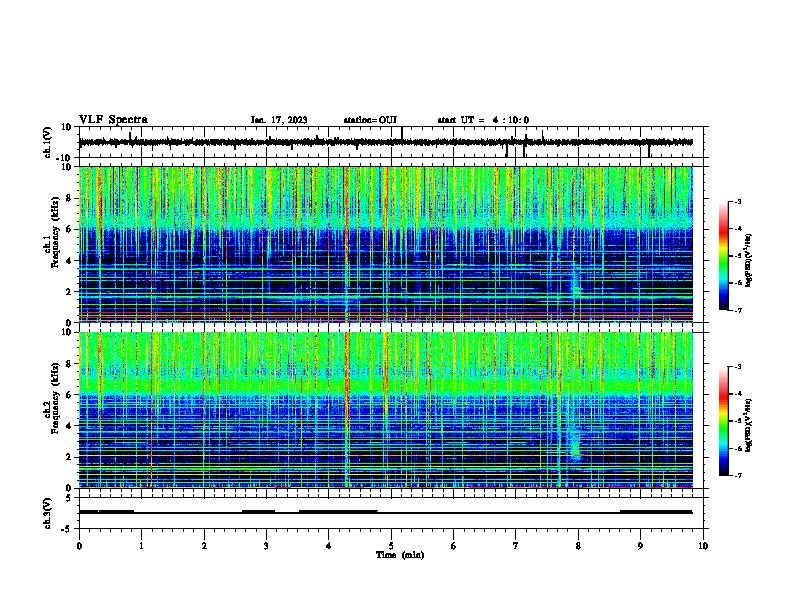The image size is (792, 612).
Task: Click the ch.1 "Frequency (kHz)" axis label
Action: [55, 232]
